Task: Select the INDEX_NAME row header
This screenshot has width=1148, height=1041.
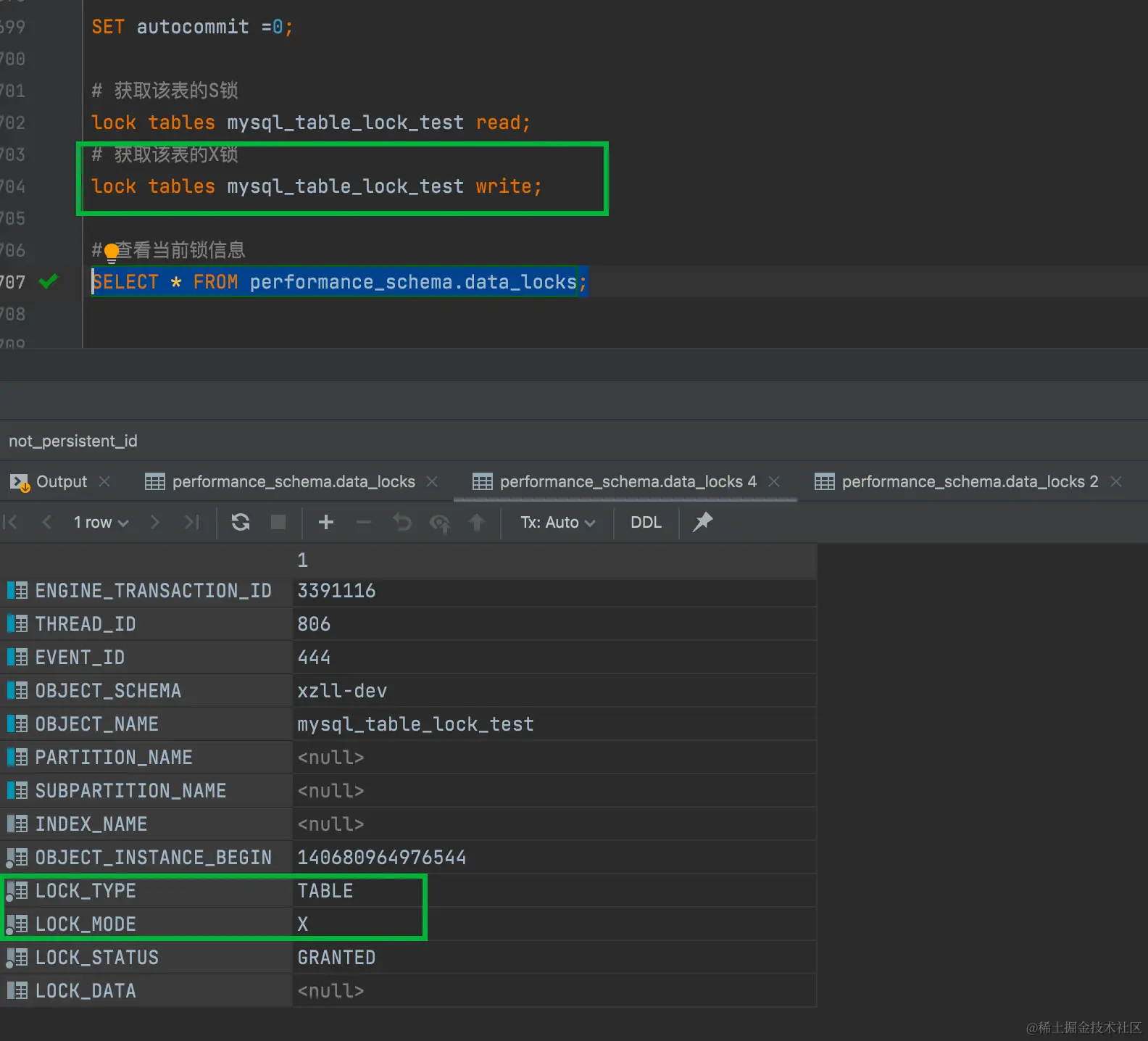Action: tap(146, 824)
